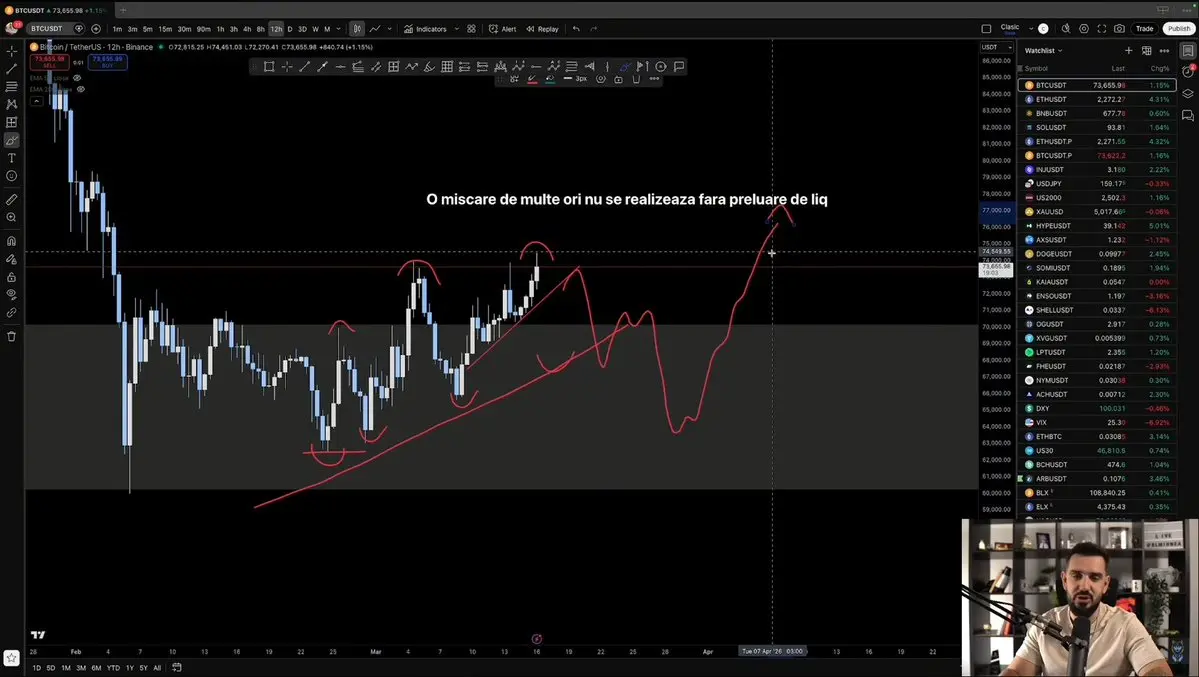Open the XABCD pattern tools
Viewport: 1199px width, 677px height.
[11, 104]
